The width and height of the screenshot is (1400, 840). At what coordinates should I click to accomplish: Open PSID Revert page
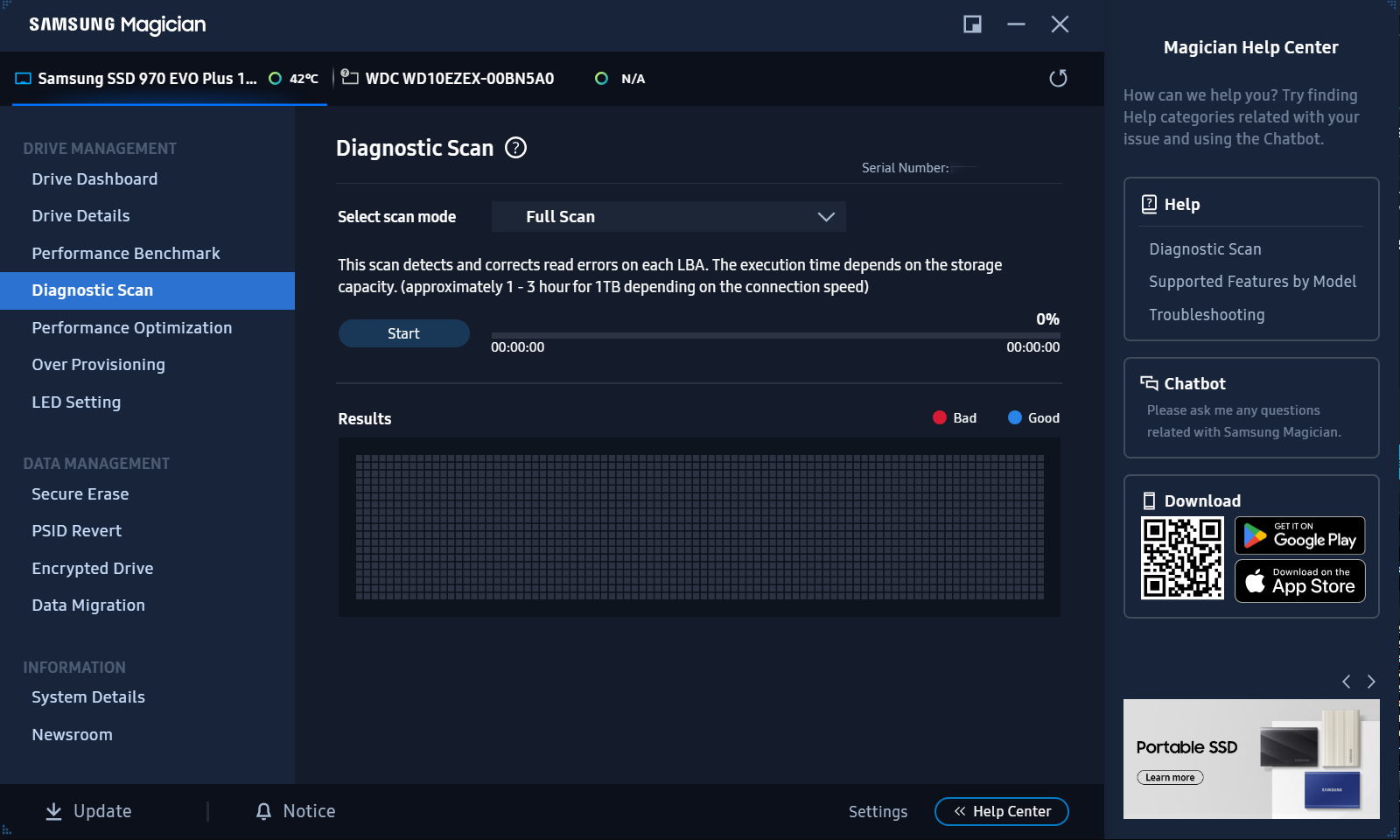(77, 531)
